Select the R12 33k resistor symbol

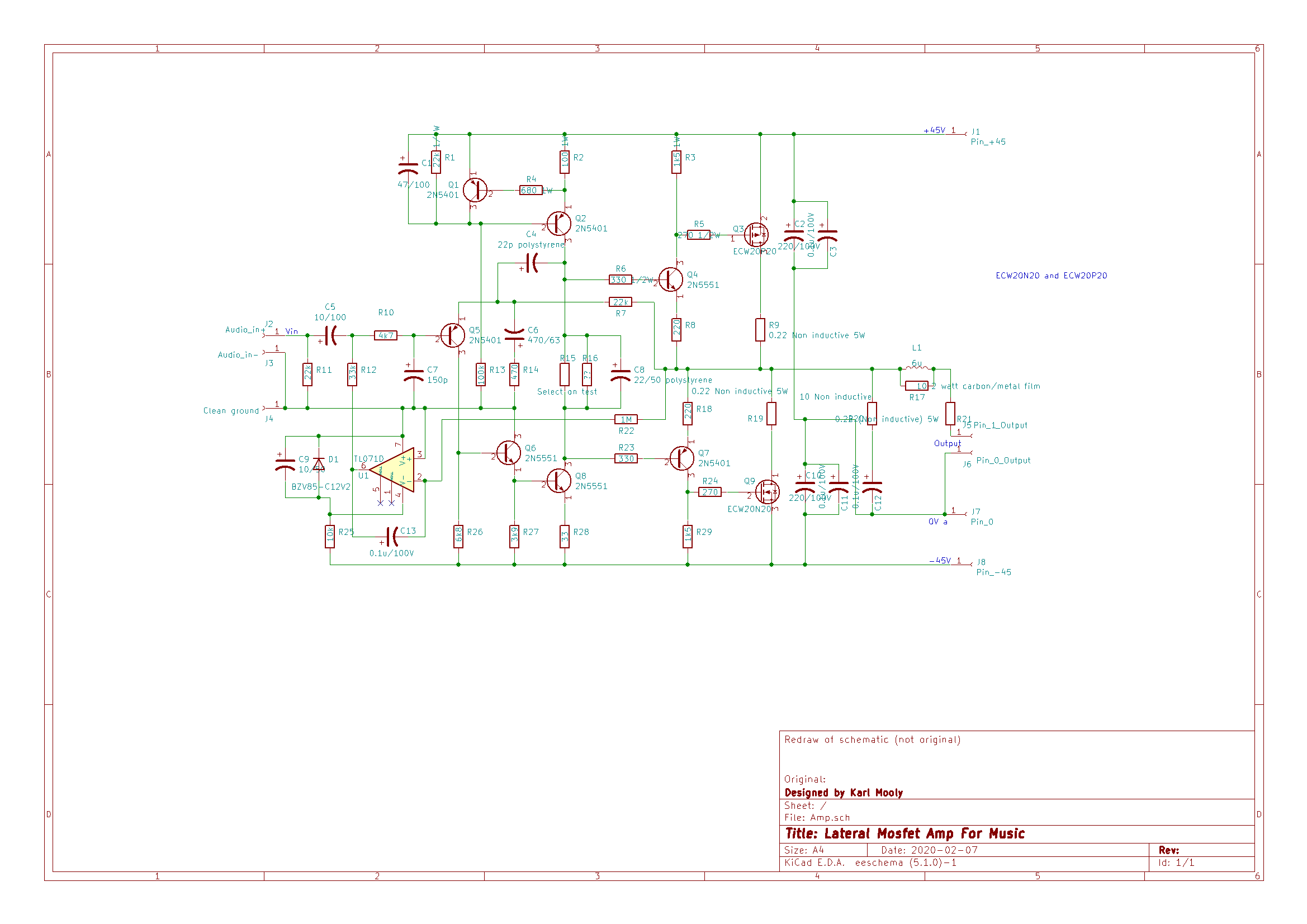pyautogui.click(x=352, y=375)
